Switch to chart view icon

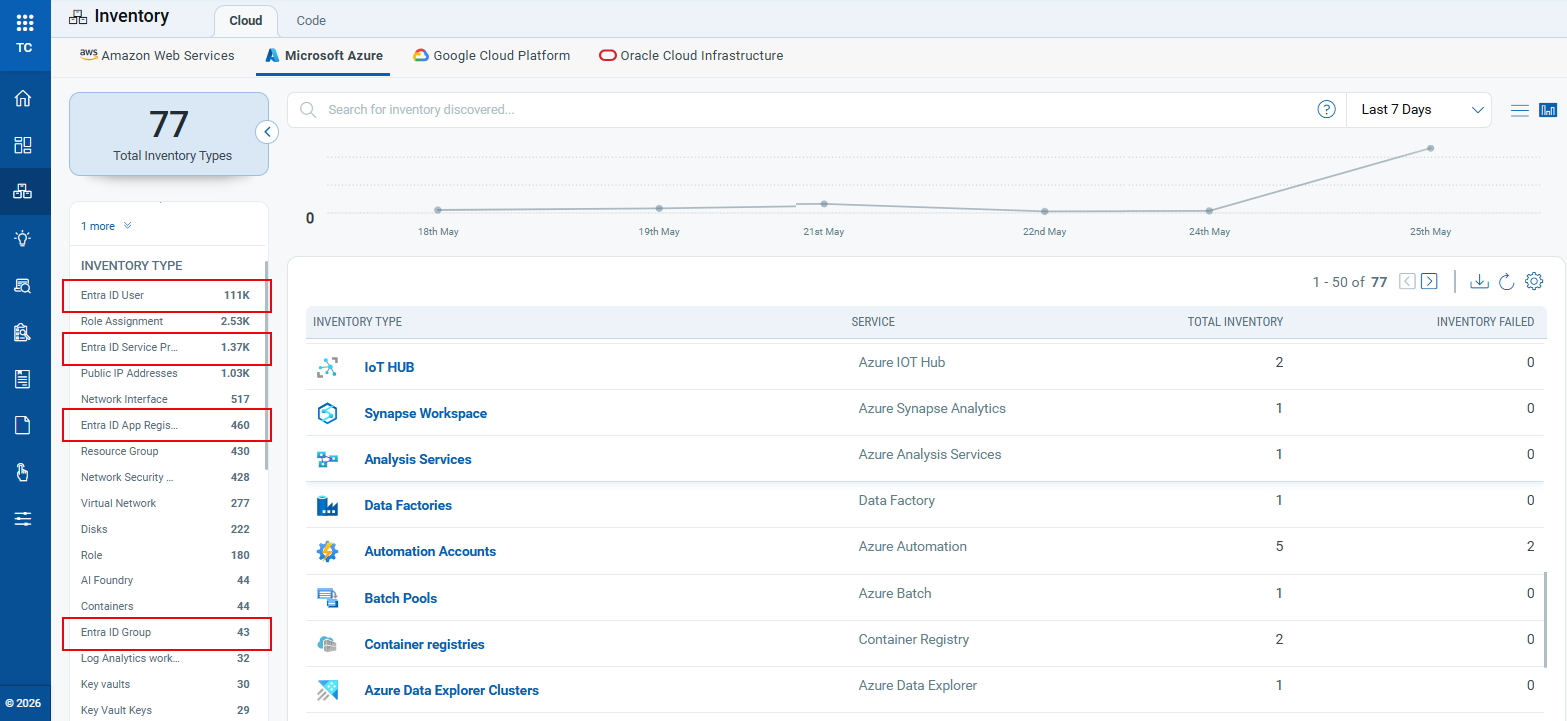click(x=1548, y=110)
